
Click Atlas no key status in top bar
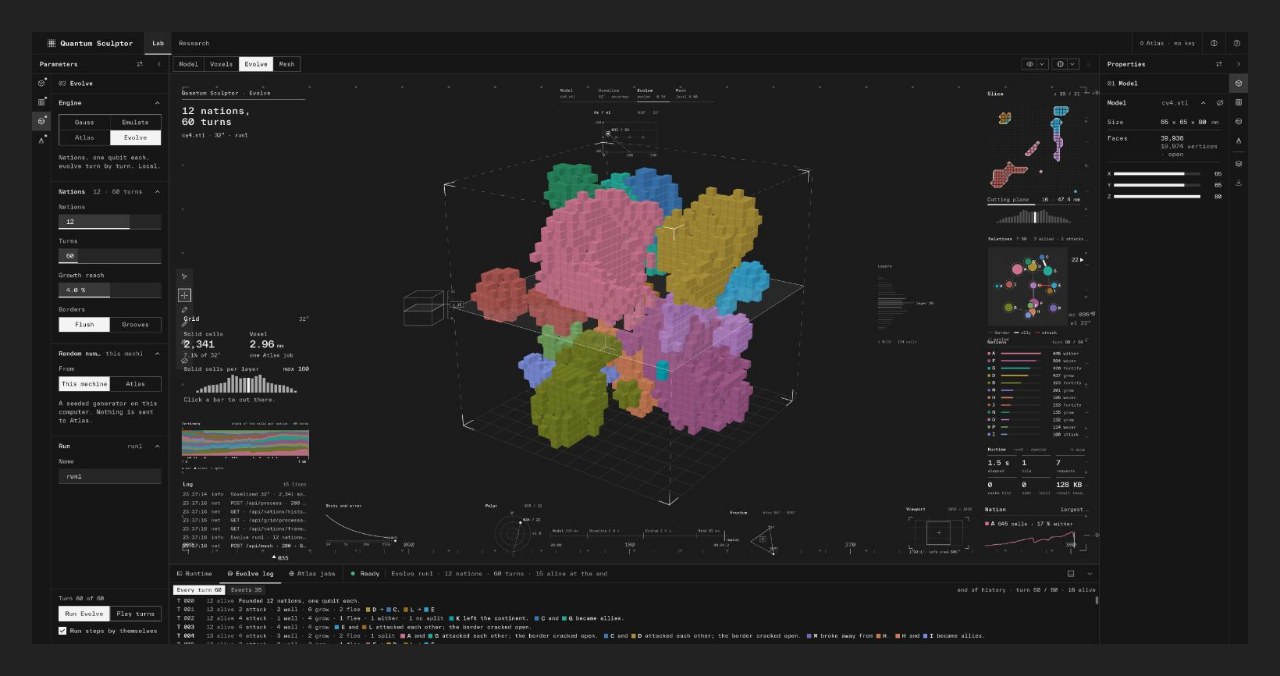coord(1167,43)
